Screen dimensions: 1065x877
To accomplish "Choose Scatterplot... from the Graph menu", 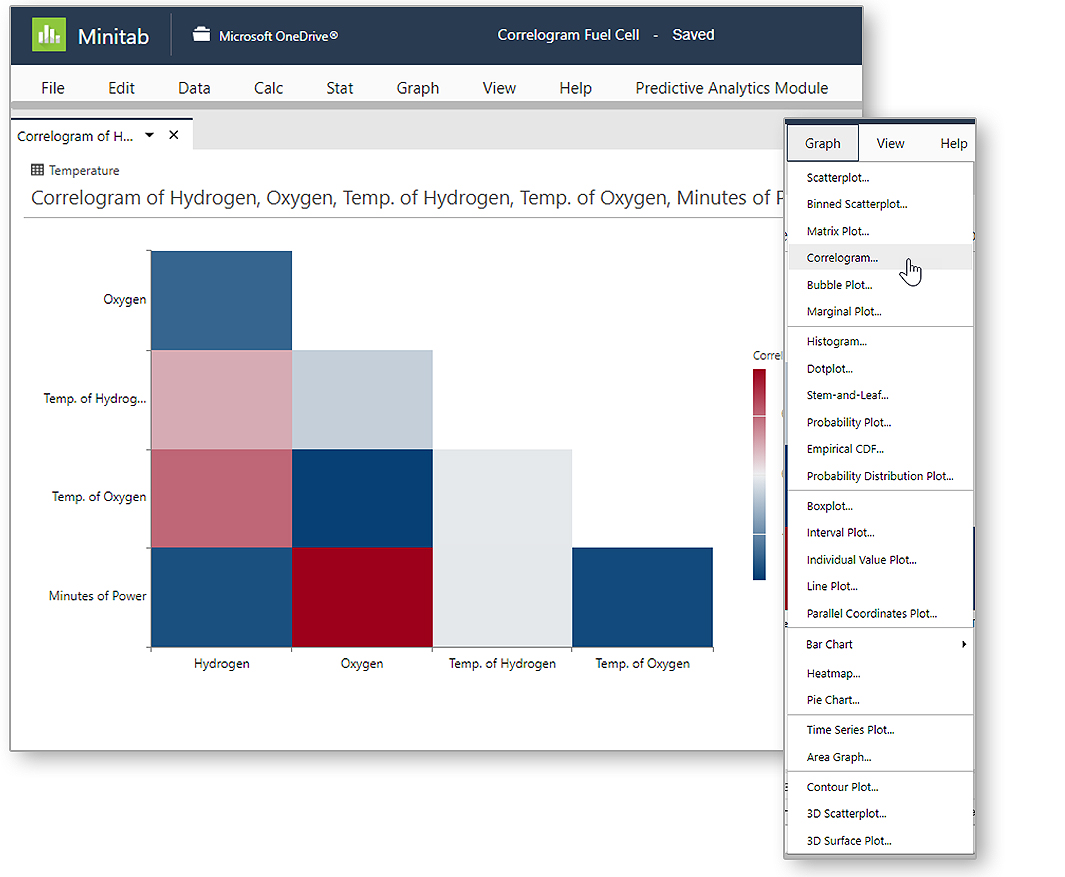I will 880,177.
